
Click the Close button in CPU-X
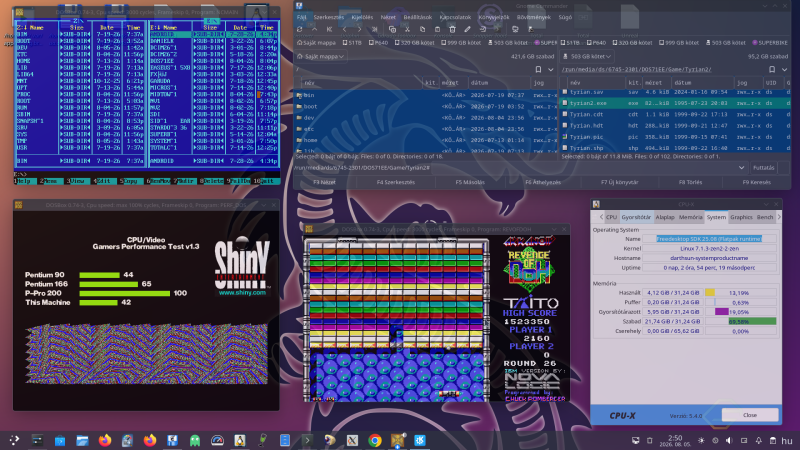(x=749, y=415)
